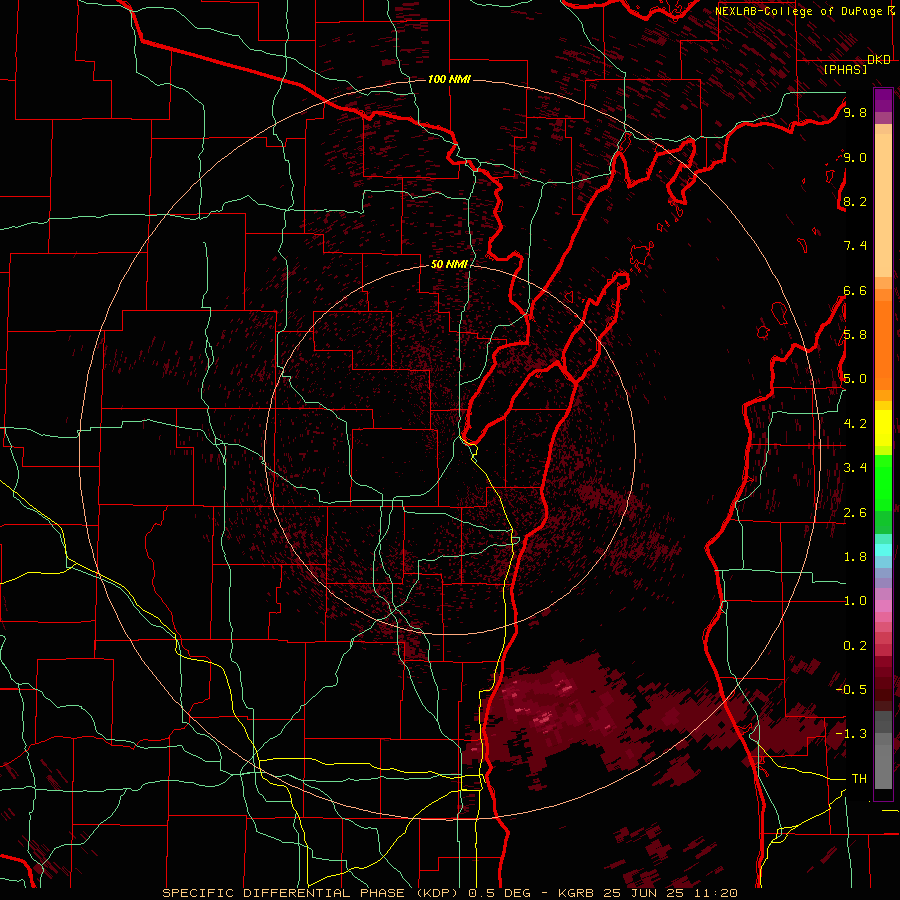Pick the yellow segment of the color bar
900x900 pixels.
[883, 428]
